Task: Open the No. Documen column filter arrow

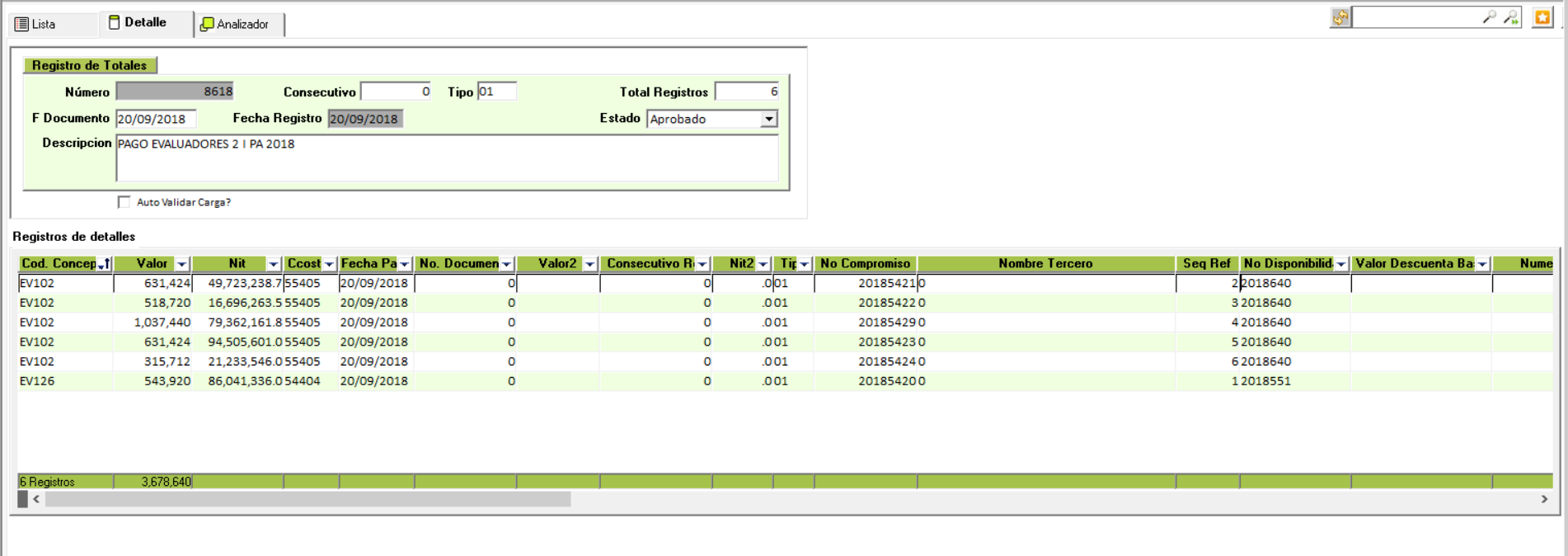Action: [507, 264]
